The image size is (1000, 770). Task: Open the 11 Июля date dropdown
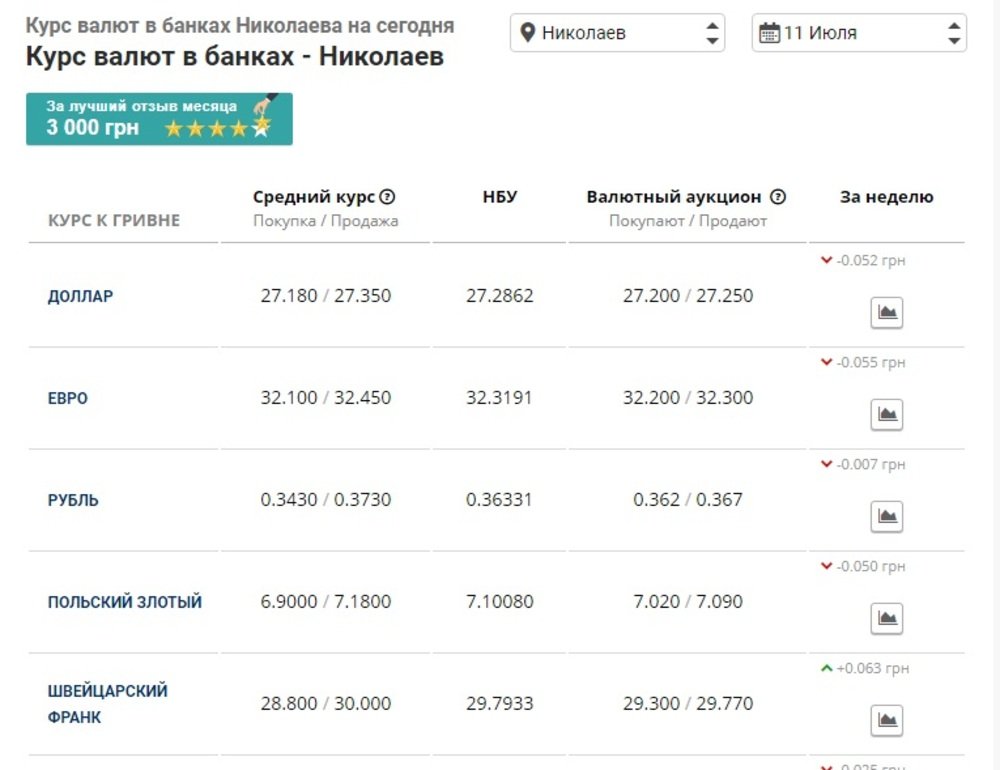pos(859,33)
